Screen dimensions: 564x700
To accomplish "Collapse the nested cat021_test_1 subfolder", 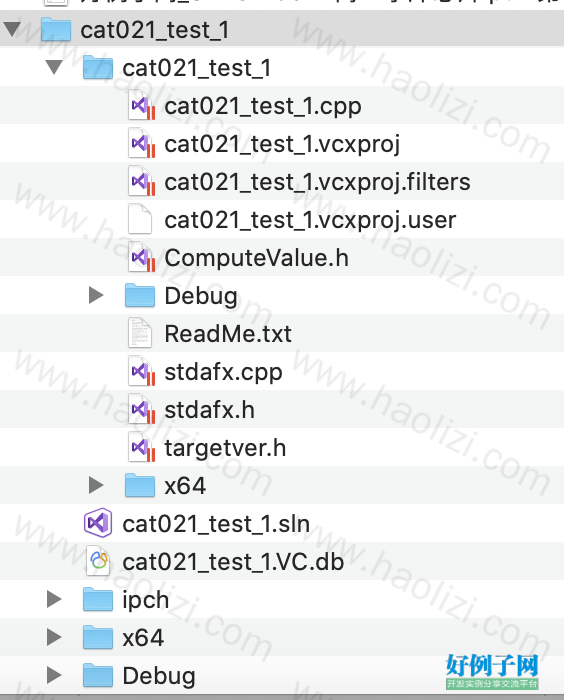I will pos(54,67).
